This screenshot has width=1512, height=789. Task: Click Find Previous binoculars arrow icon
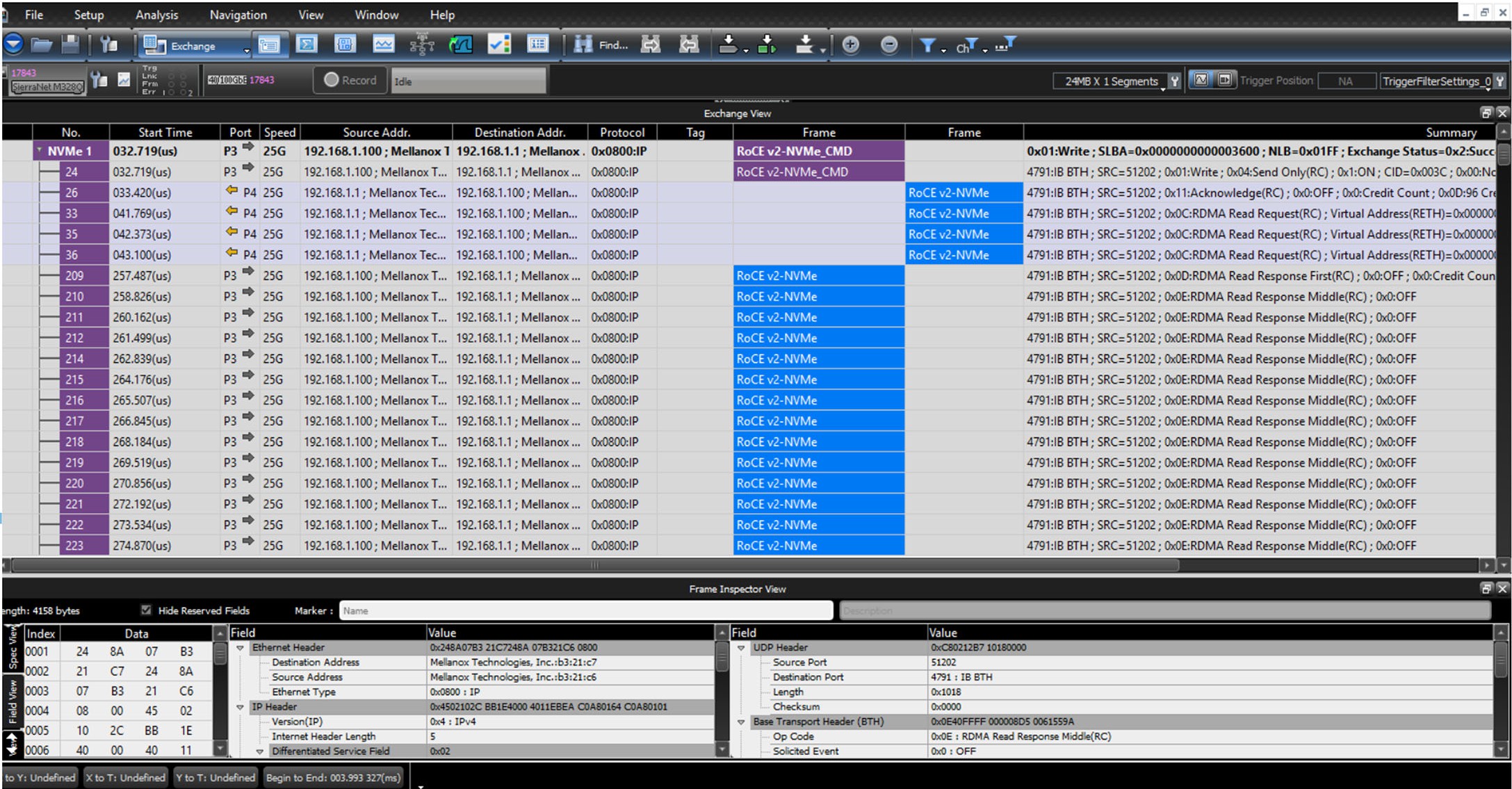(688, 45)
